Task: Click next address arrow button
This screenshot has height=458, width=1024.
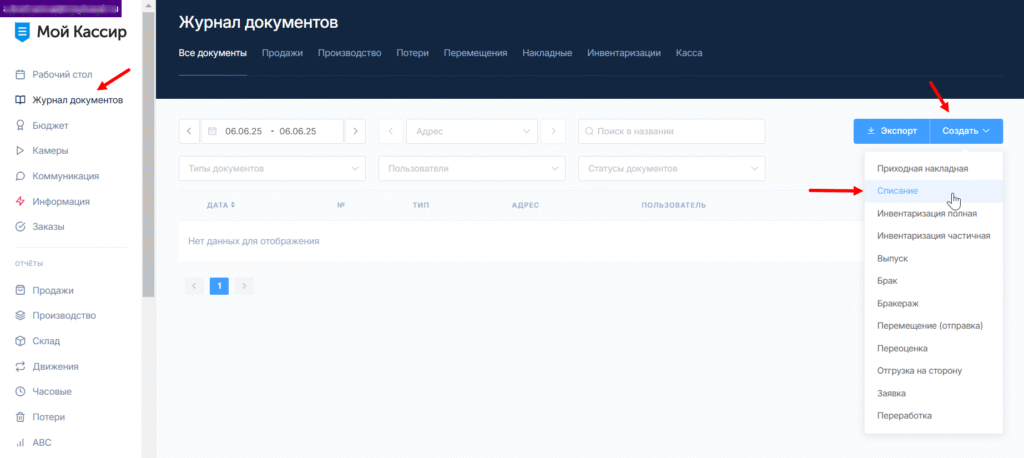Action: click(553, 131)
